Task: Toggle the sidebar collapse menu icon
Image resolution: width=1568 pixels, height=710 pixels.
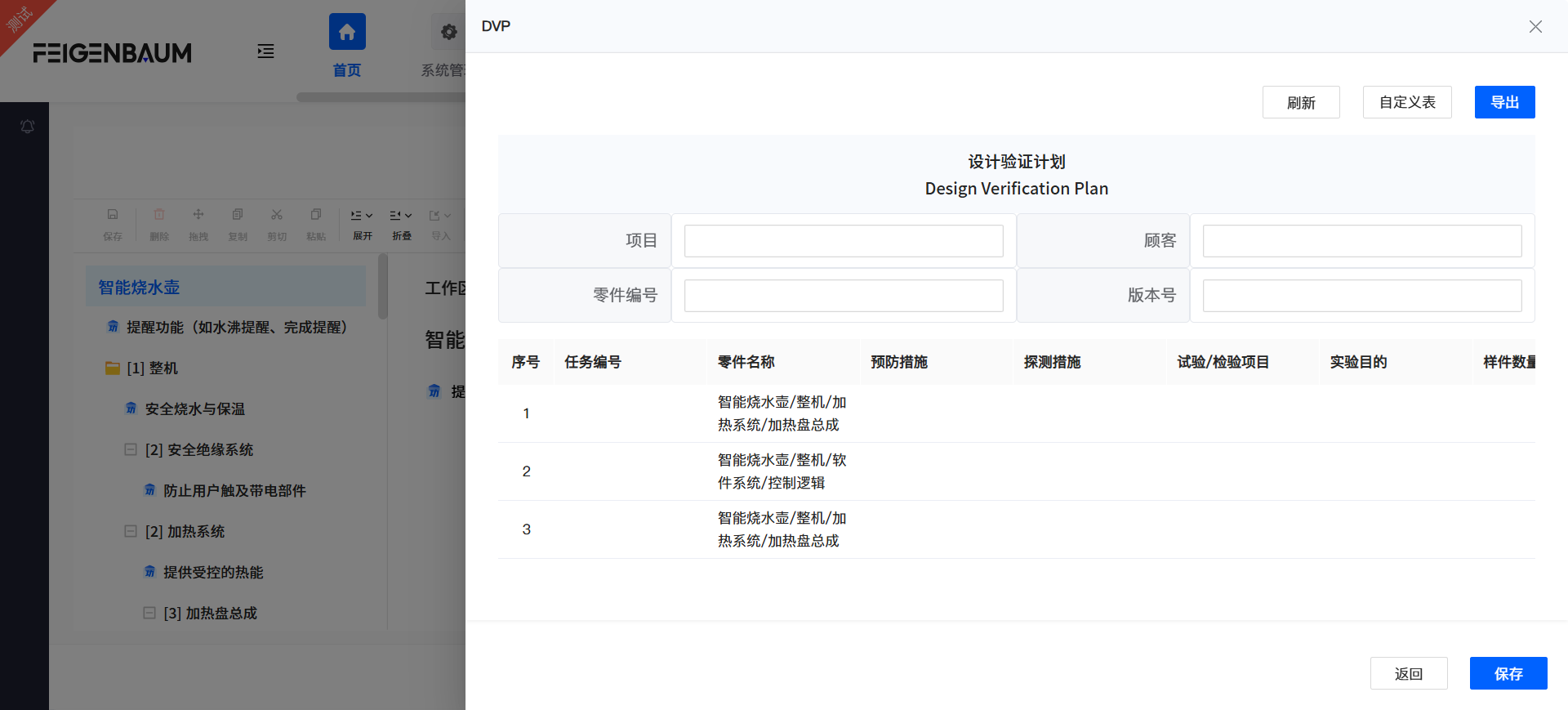Action: 265,51
